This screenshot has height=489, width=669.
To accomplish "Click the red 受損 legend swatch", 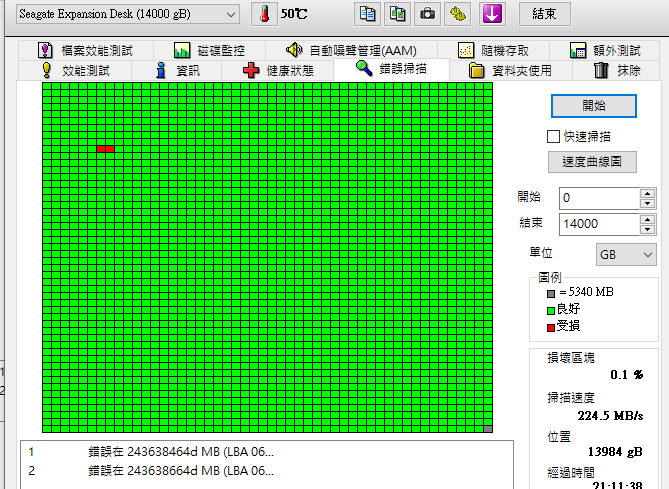I will (551, 327).
